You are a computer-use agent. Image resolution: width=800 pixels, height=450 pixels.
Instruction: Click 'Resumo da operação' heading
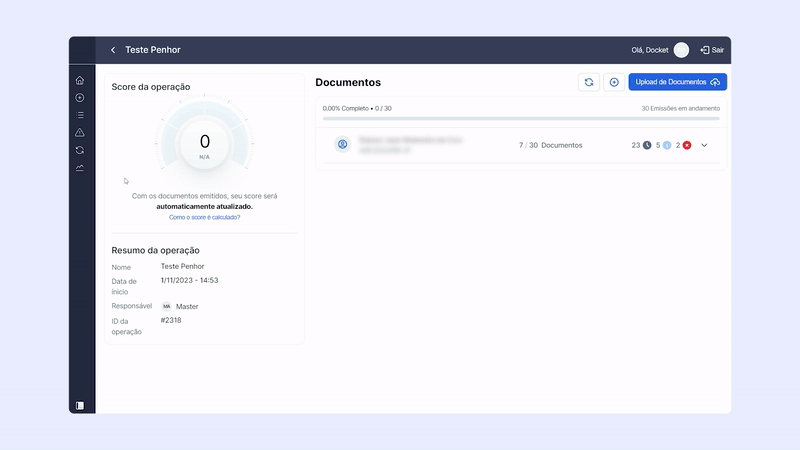pyautogui.click(x=156, y=251)
